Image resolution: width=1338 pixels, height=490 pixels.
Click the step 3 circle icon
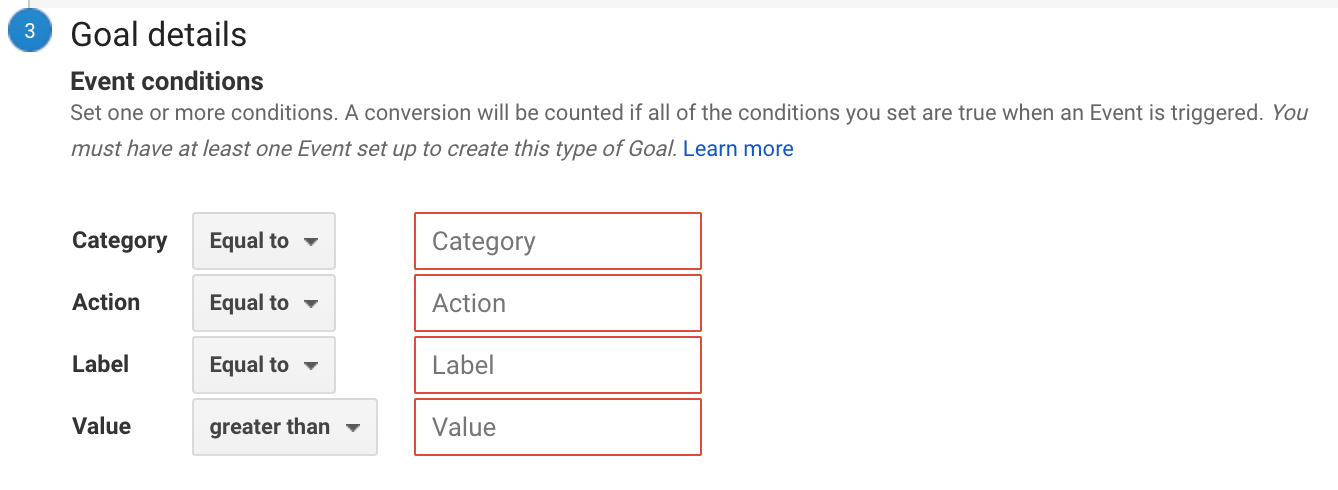pos(30,32)
